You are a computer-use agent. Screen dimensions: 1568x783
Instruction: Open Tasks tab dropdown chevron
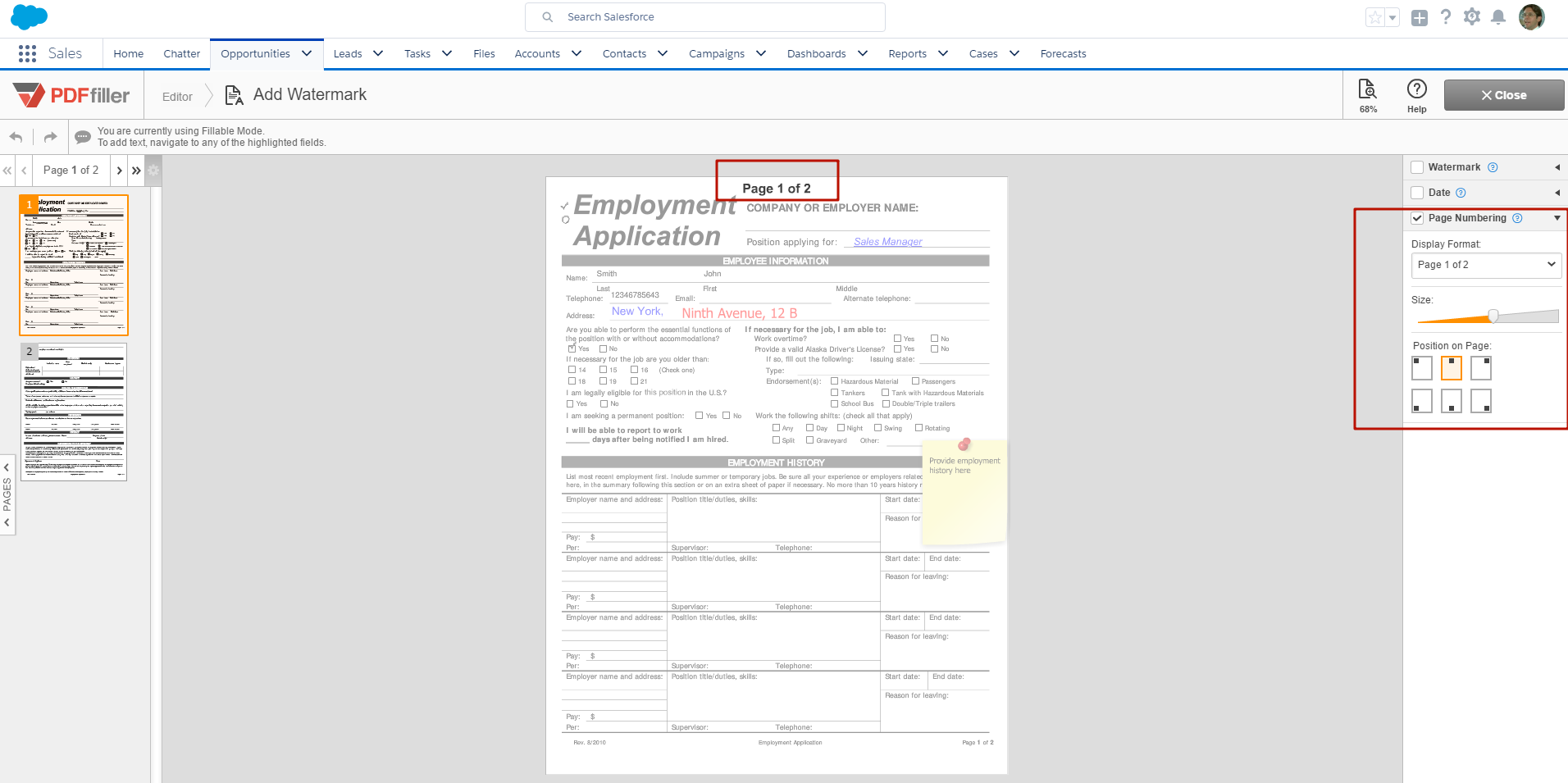pos(447,53)
